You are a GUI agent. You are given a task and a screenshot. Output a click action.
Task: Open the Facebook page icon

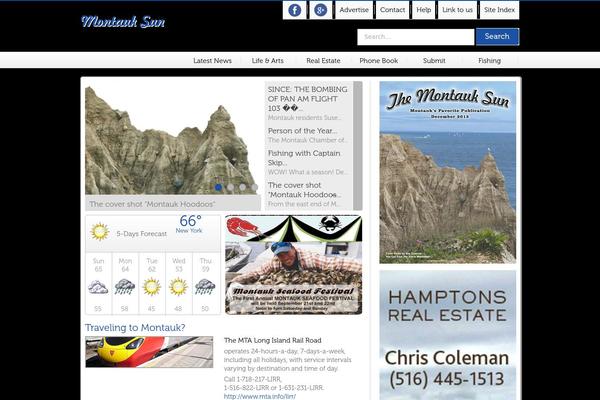click(294, 10)
